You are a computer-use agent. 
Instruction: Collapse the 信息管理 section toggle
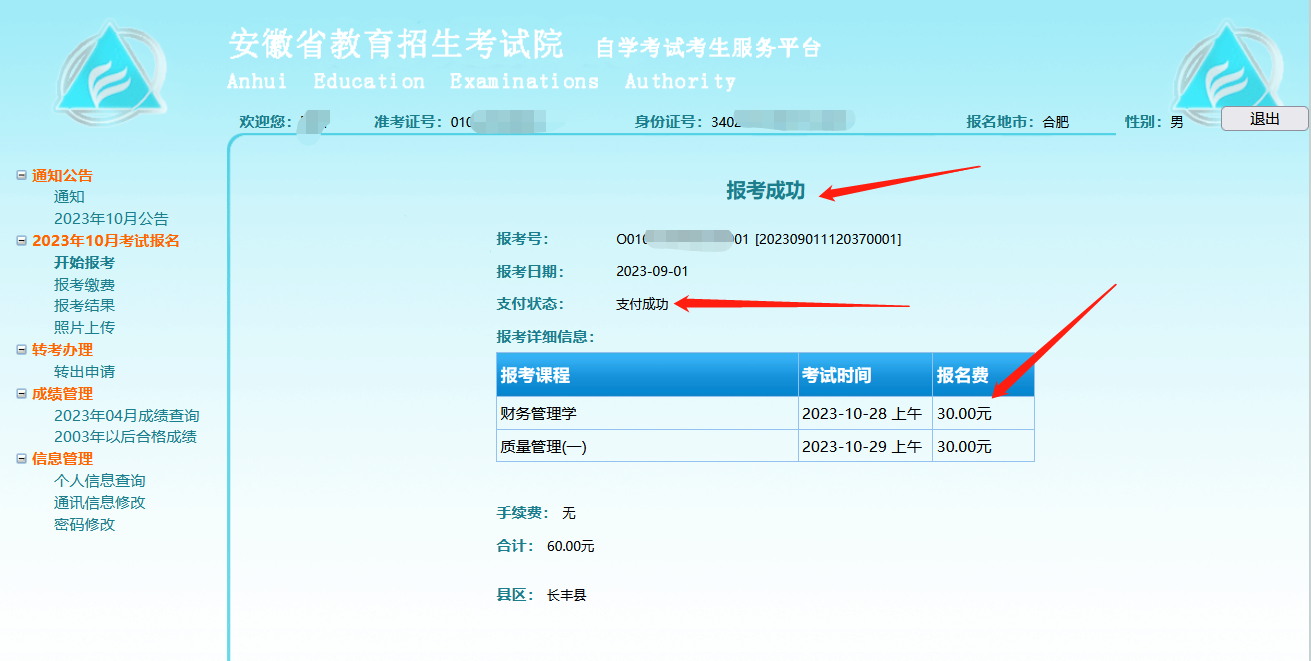click(x=22, y=459)
